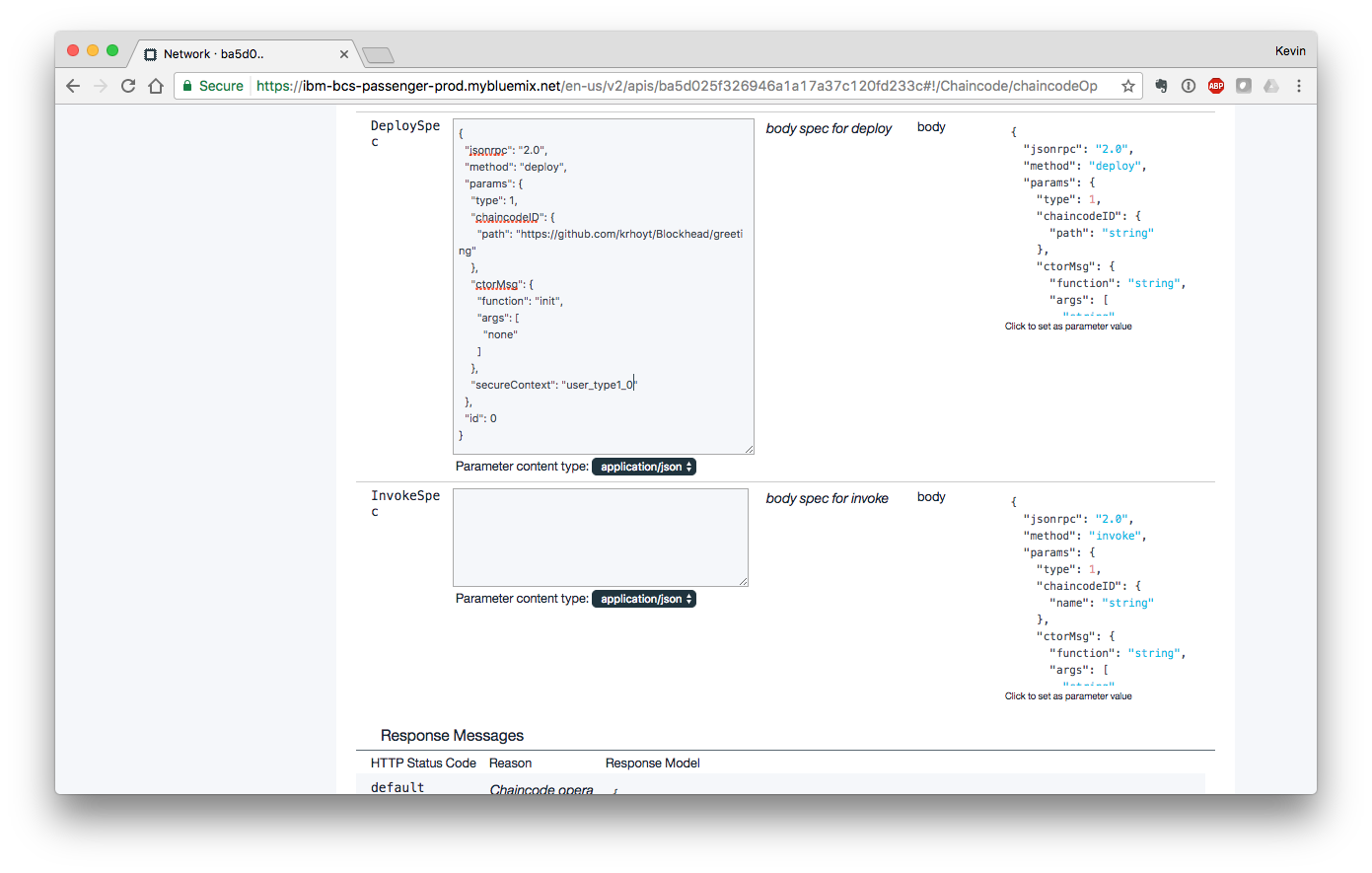Open the Chrome three-dot menu

[x=1299, y=86]
